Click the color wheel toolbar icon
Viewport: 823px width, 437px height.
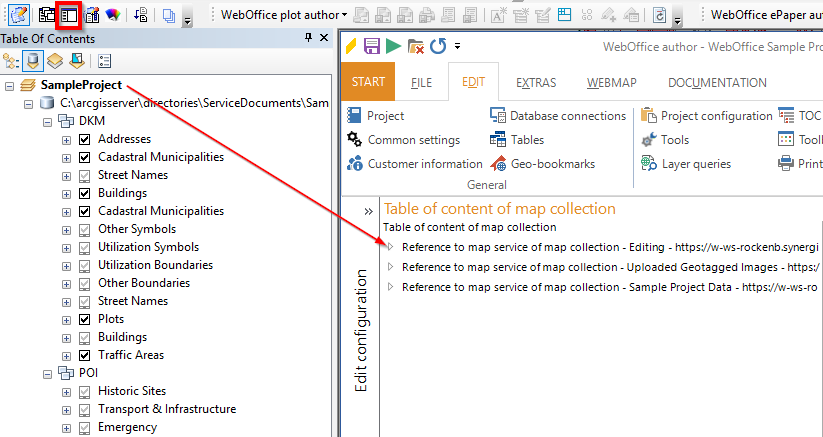click(112, 15)
